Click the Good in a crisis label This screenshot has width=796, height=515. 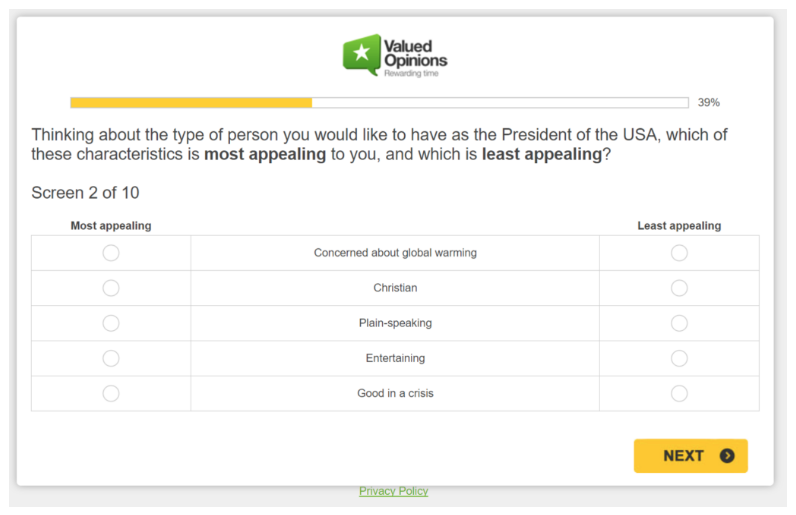pyautogui.click(x=395, y=393)
